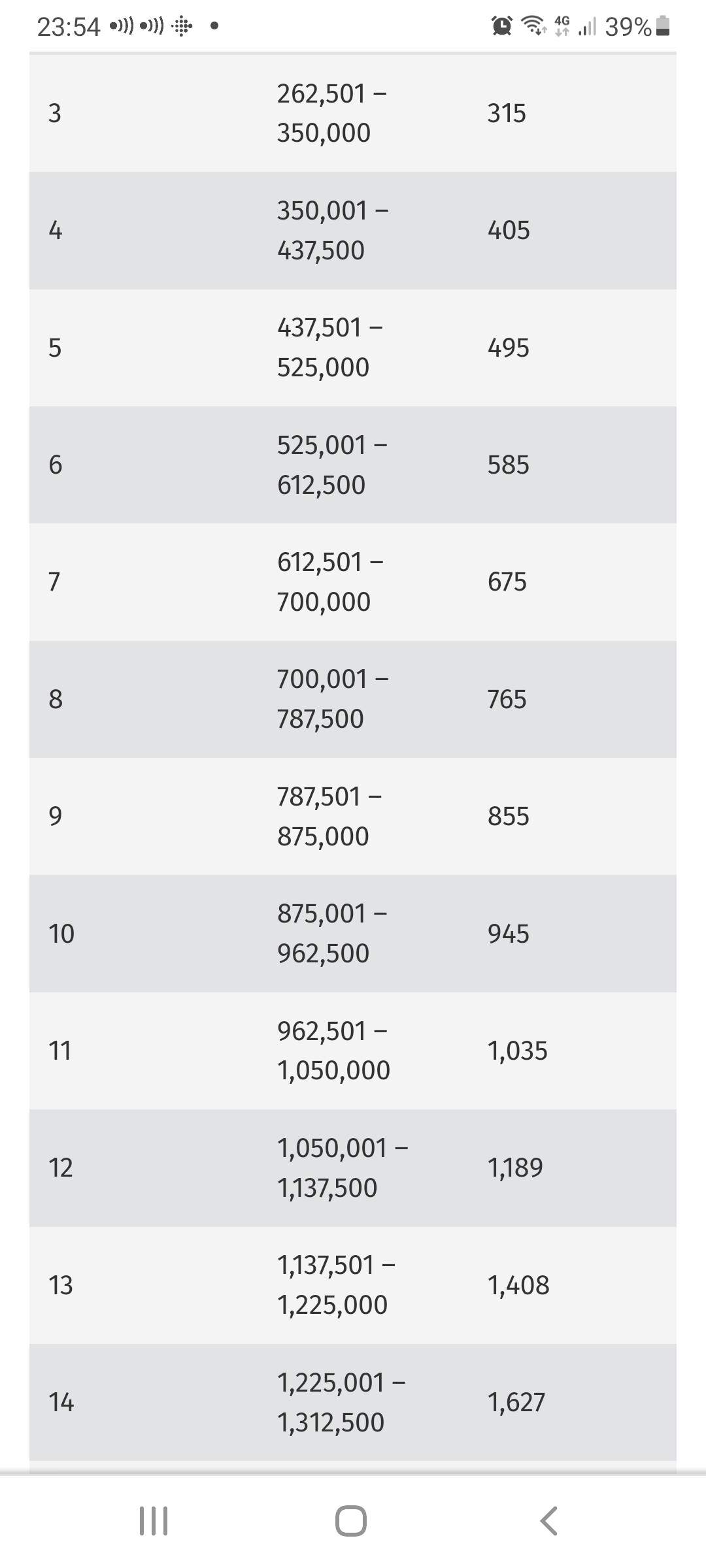Tap the 4G mobile data icon
The height and width of the screenshot is (1568, 706).
[562, 26]
